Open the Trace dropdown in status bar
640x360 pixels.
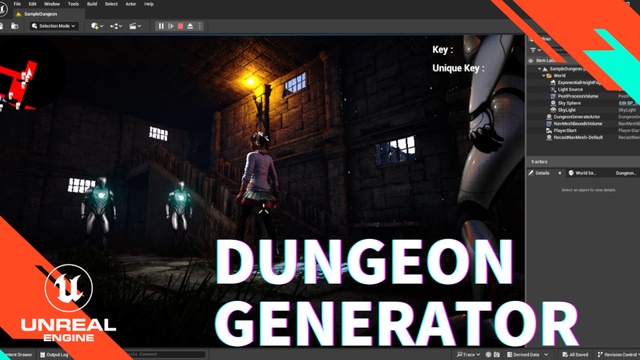[468, 355]
